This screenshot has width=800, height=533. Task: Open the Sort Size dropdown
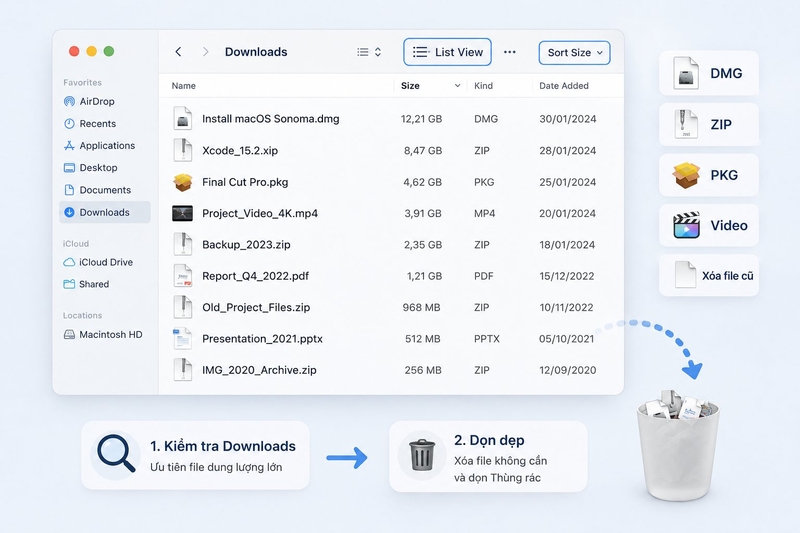pyautogui.click(x=574, y=53)
